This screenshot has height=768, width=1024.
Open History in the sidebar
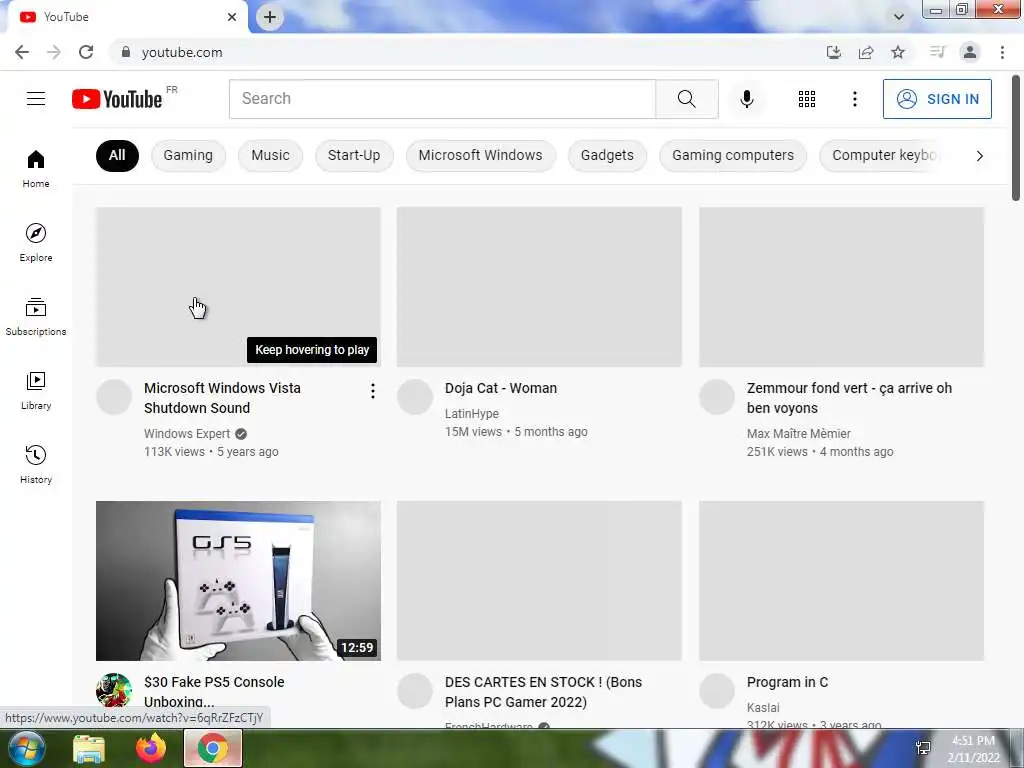(x=36, y=464)
